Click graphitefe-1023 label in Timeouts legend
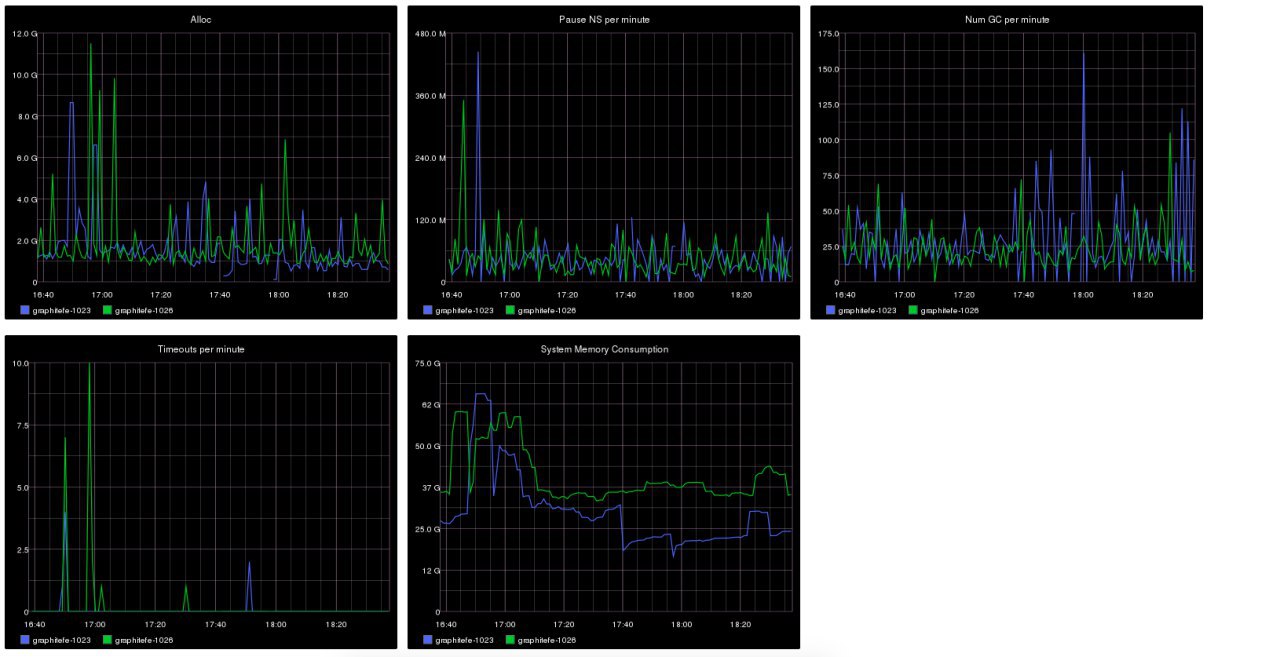The image size is (1280, 657). (x=62, y=640)
